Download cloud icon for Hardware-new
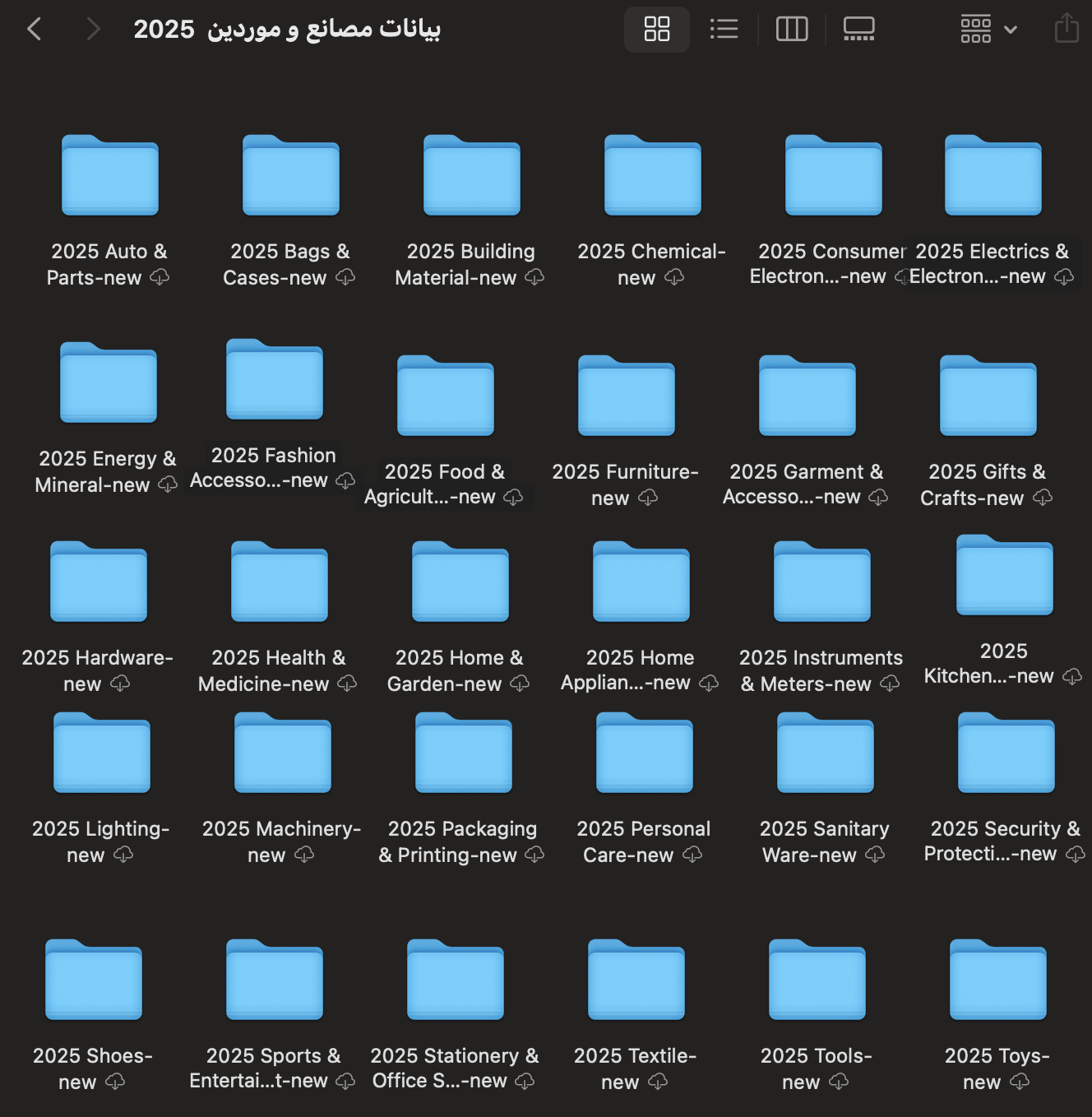The image size is (1092, 1117). [x=120, y=684]
